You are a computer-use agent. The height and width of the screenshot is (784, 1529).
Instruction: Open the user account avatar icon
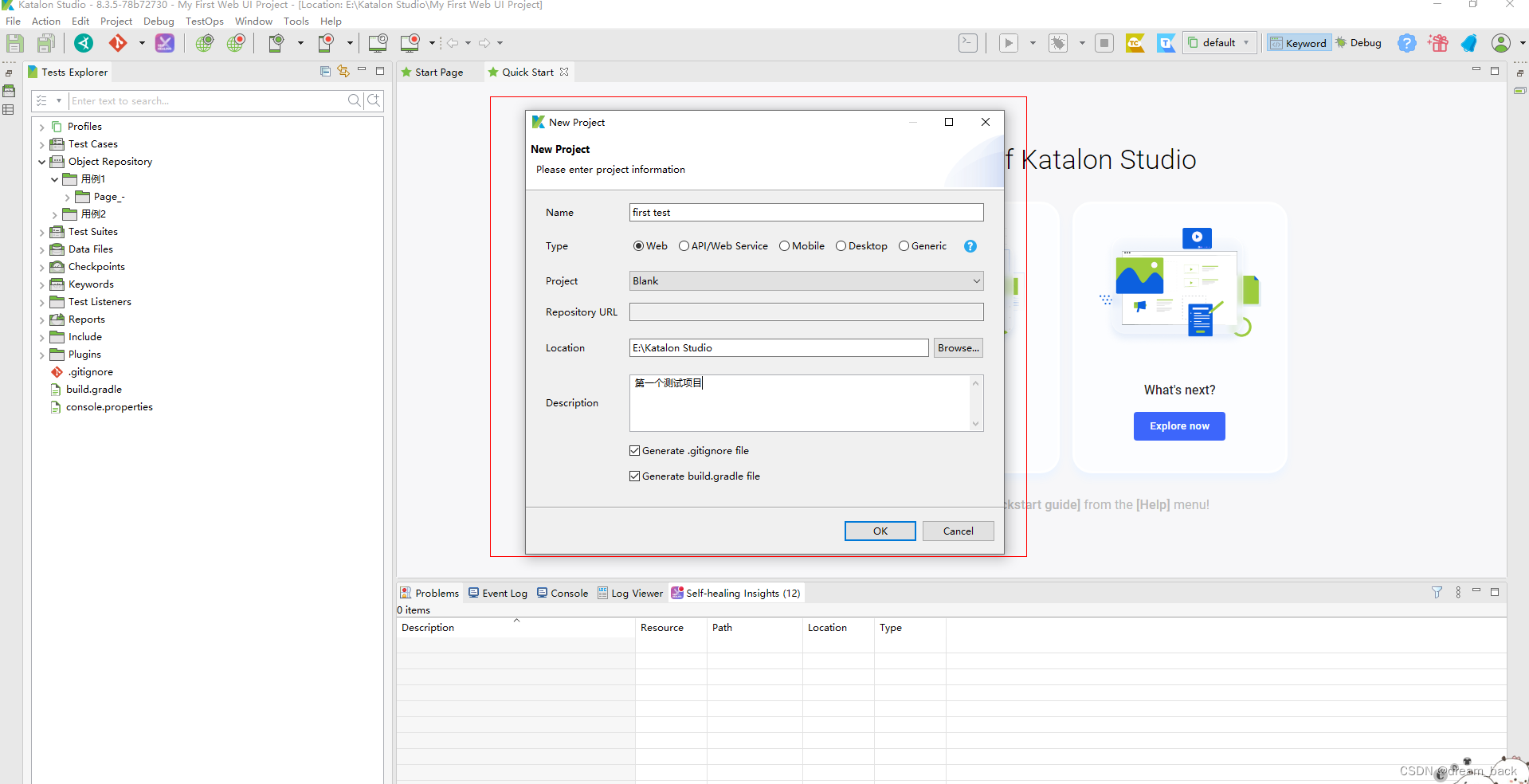1501,43
